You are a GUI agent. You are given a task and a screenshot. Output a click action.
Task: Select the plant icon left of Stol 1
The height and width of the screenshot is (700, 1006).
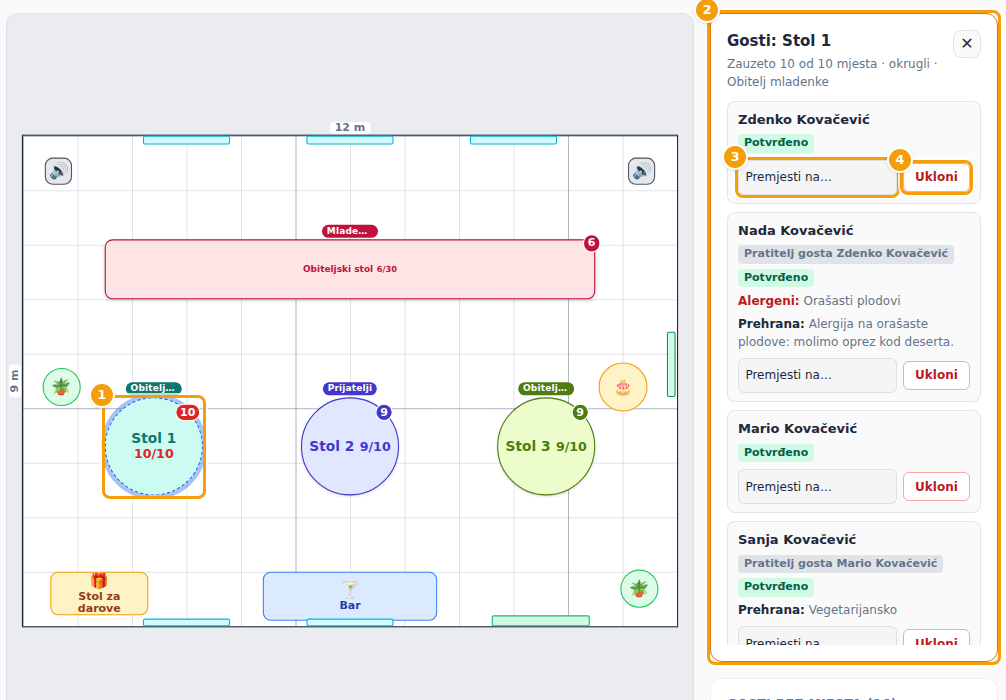(x=62, y=387)
